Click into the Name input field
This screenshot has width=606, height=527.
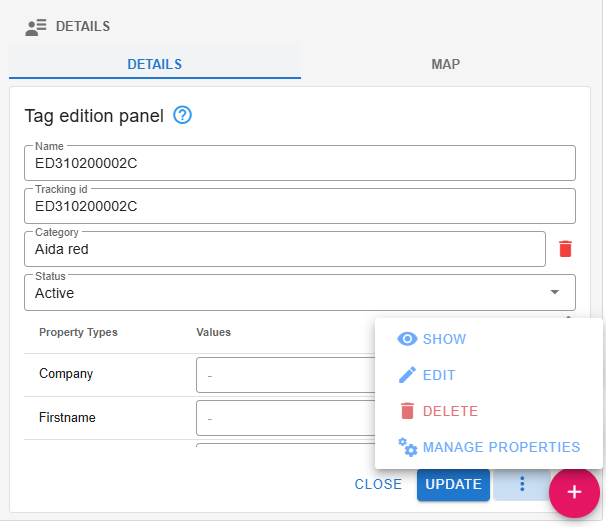300,164
